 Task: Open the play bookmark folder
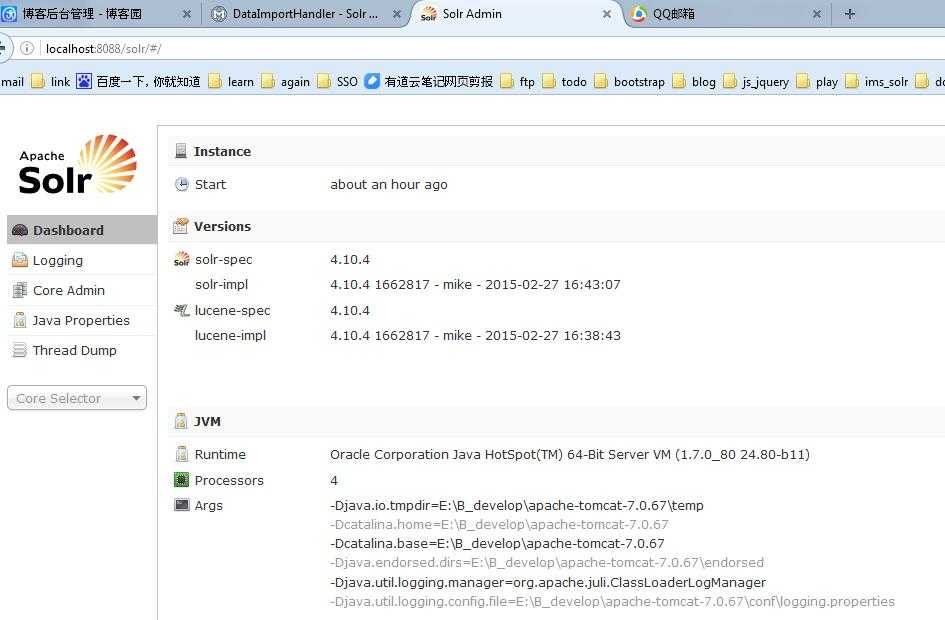[817, 81]
